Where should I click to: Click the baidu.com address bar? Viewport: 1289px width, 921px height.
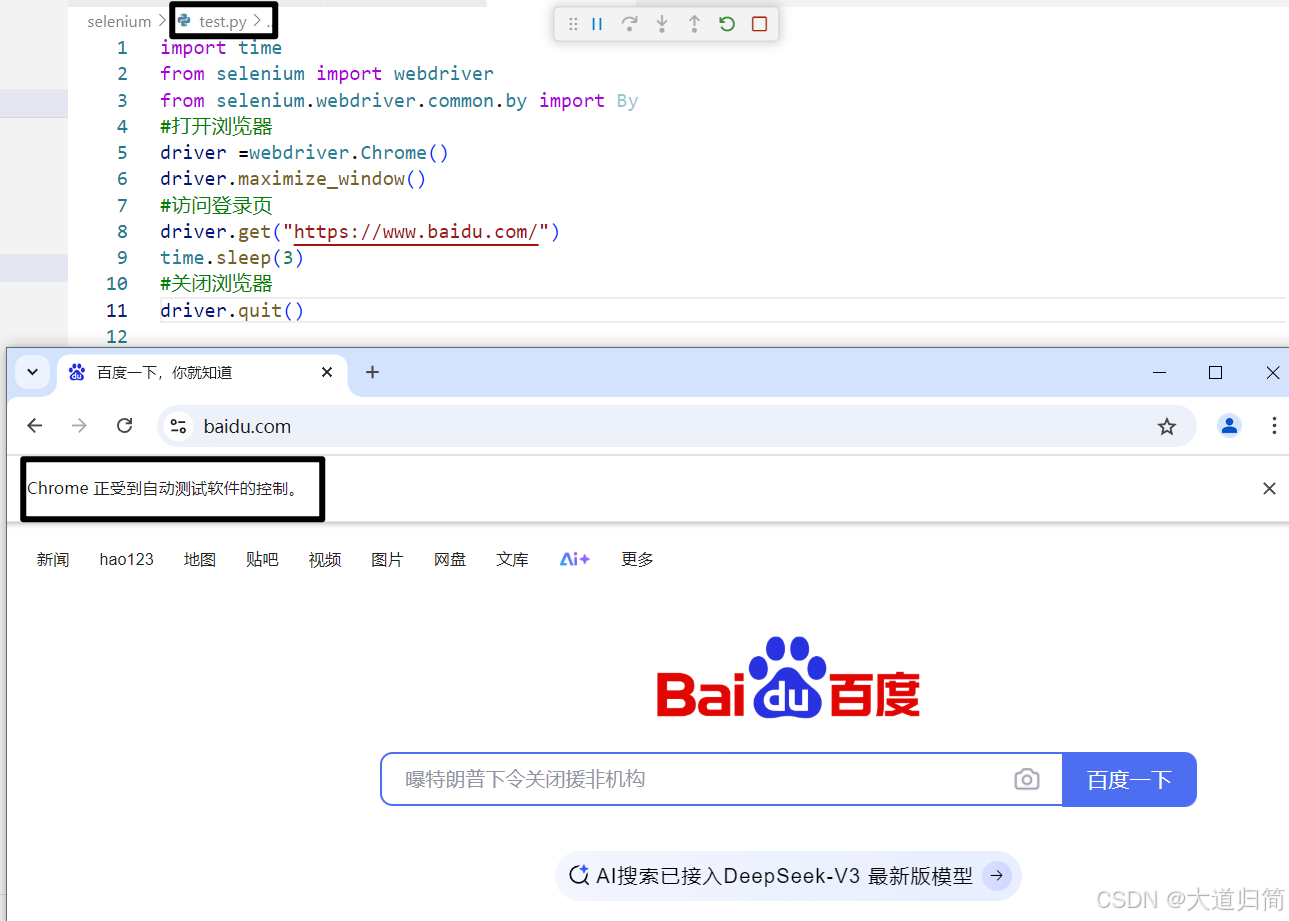(x=676, y=426)
